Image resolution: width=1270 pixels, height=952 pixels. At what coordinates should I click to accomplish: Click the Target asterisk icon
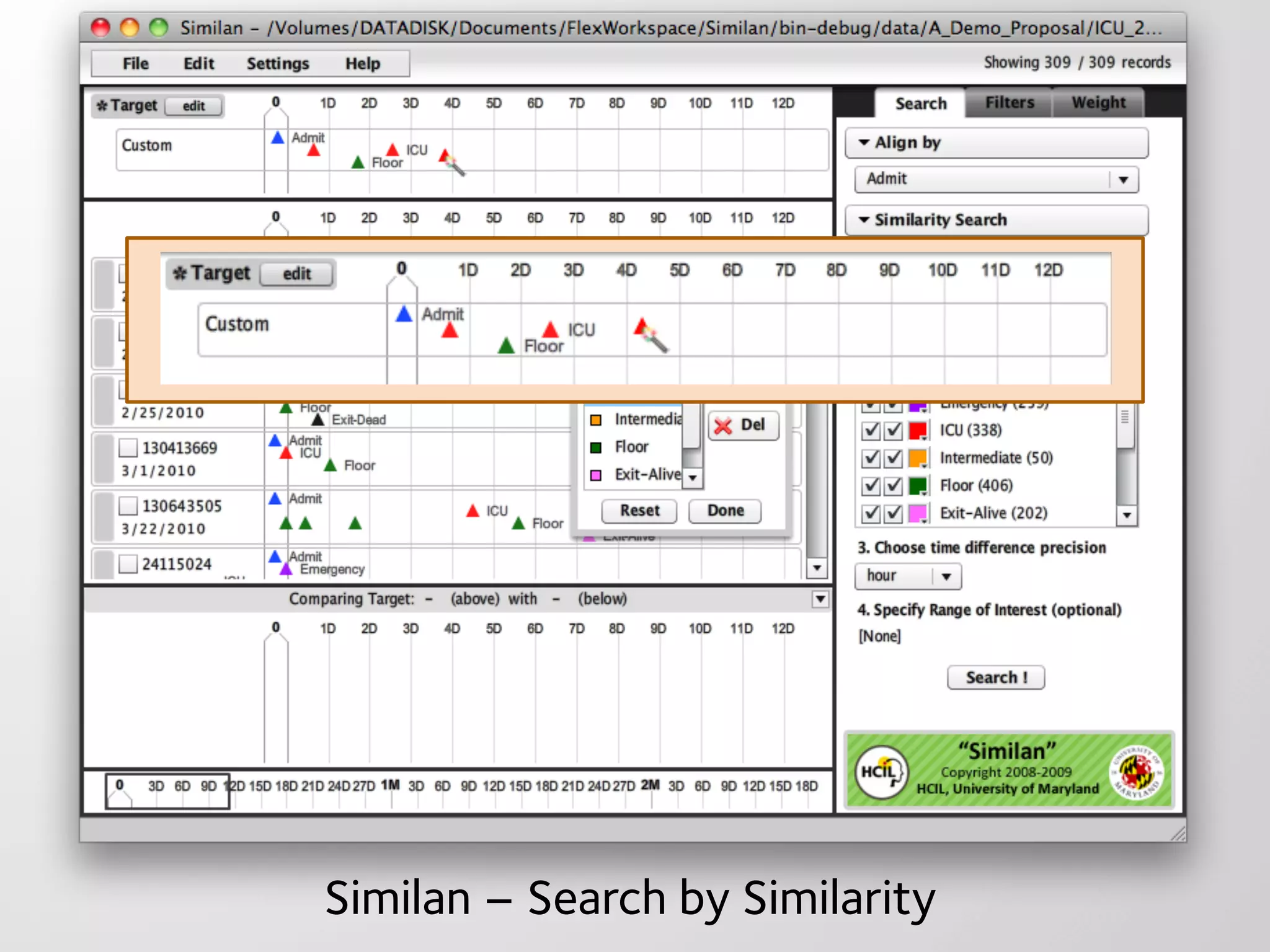[x=102, y=106]
